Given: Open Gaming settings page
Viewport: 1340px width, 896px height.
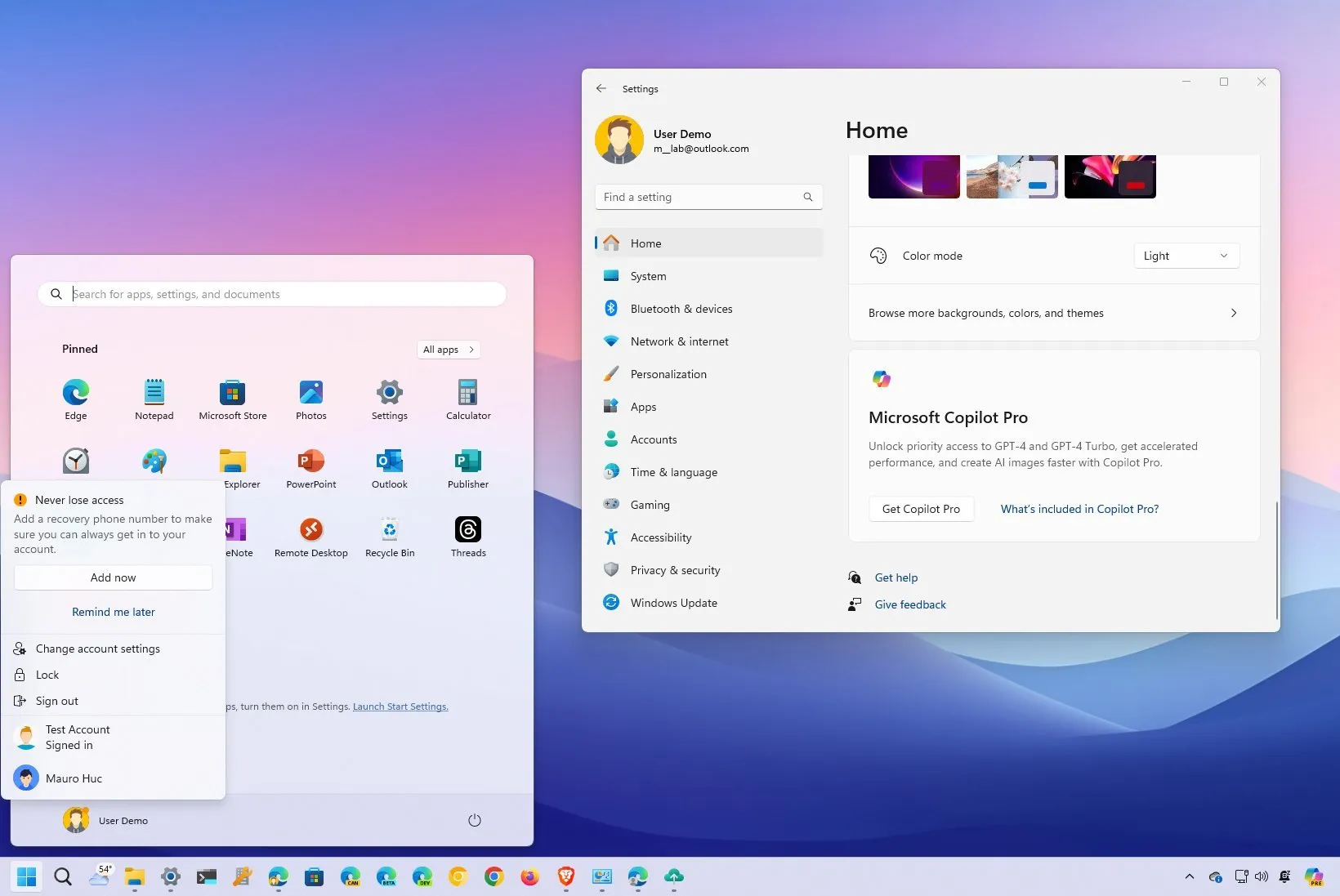Looking at the screenshot, I should (x=709, y=505).
